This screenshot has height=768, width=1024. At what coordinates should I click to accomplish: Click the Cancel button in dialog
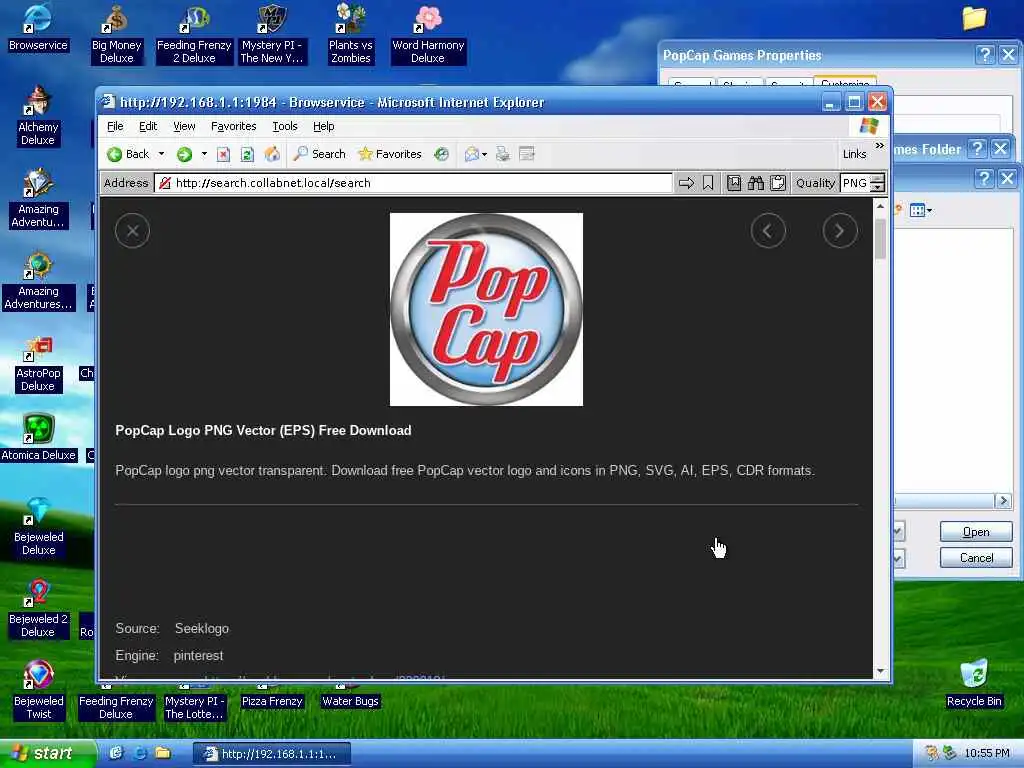point(976,558)
